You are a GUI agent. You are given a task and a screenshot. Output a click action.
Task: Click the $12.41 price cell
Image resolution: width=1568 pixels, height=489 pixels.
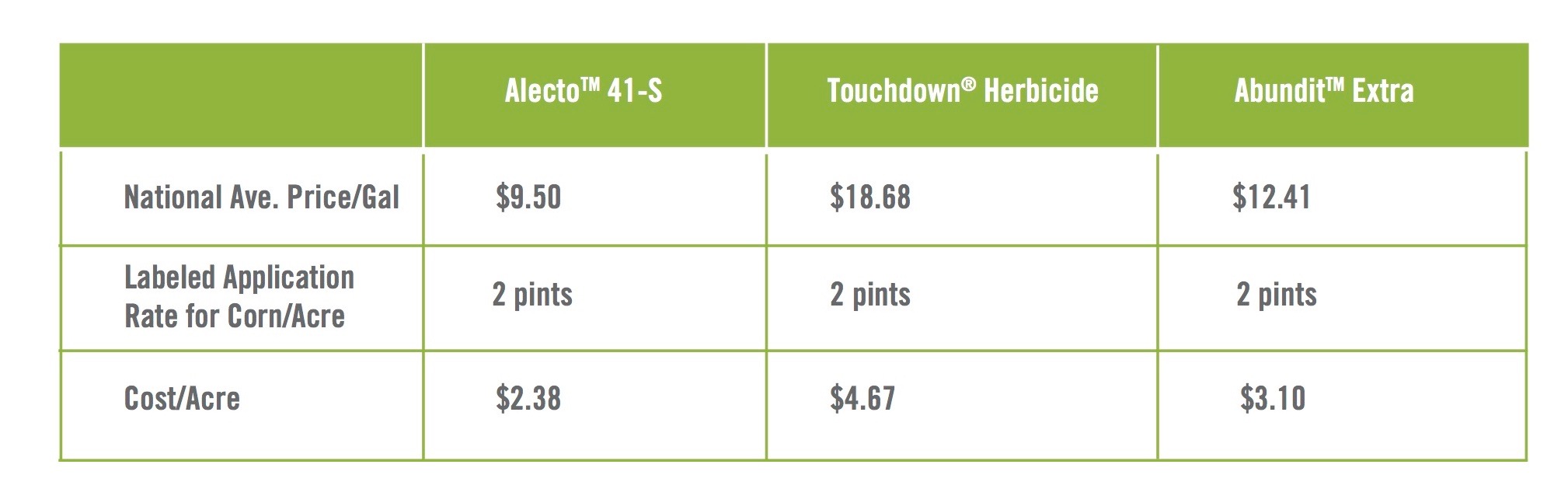pos(1271,197)
